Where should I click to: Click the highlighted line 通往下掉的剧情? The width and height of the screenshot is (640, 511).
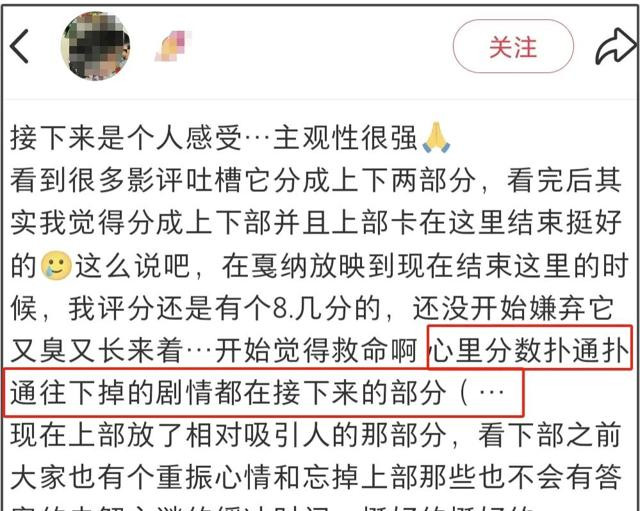111,392
